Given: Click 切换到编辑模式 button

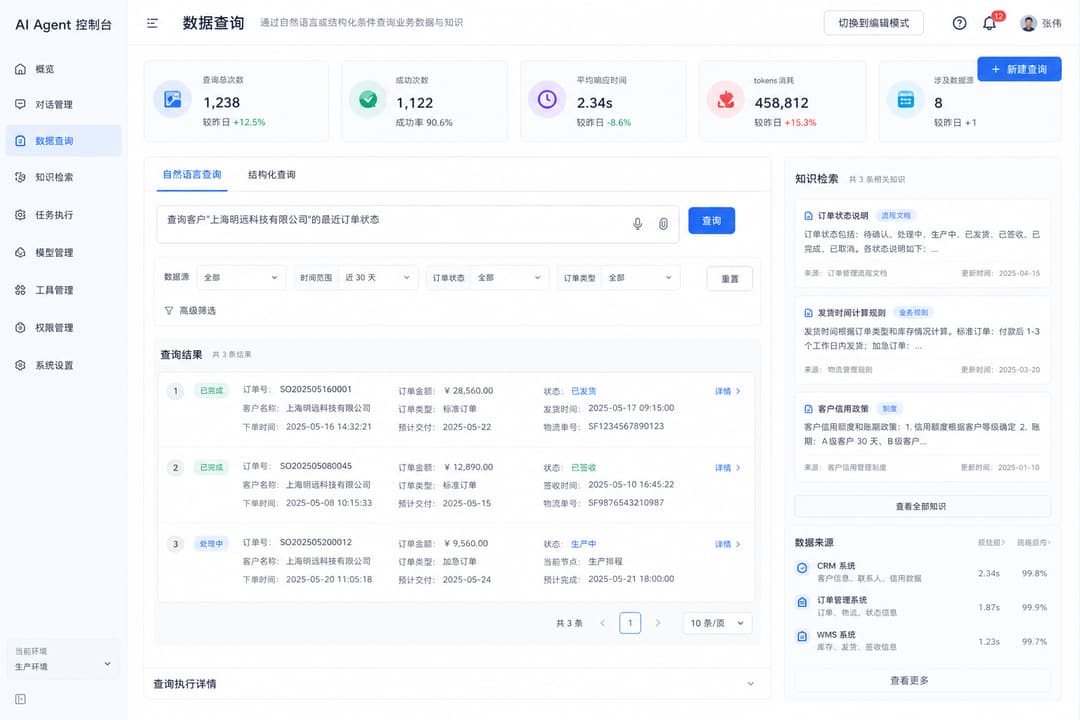Looking at the screenshot, I should pyautogui.click(x=873, y=23).
